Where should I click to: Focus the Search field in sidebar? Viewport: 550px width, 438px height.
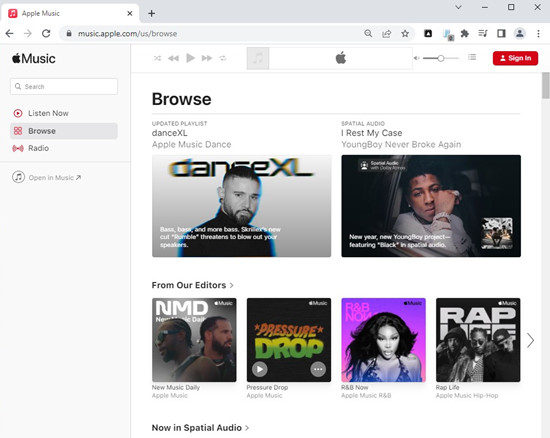[64, 87]
